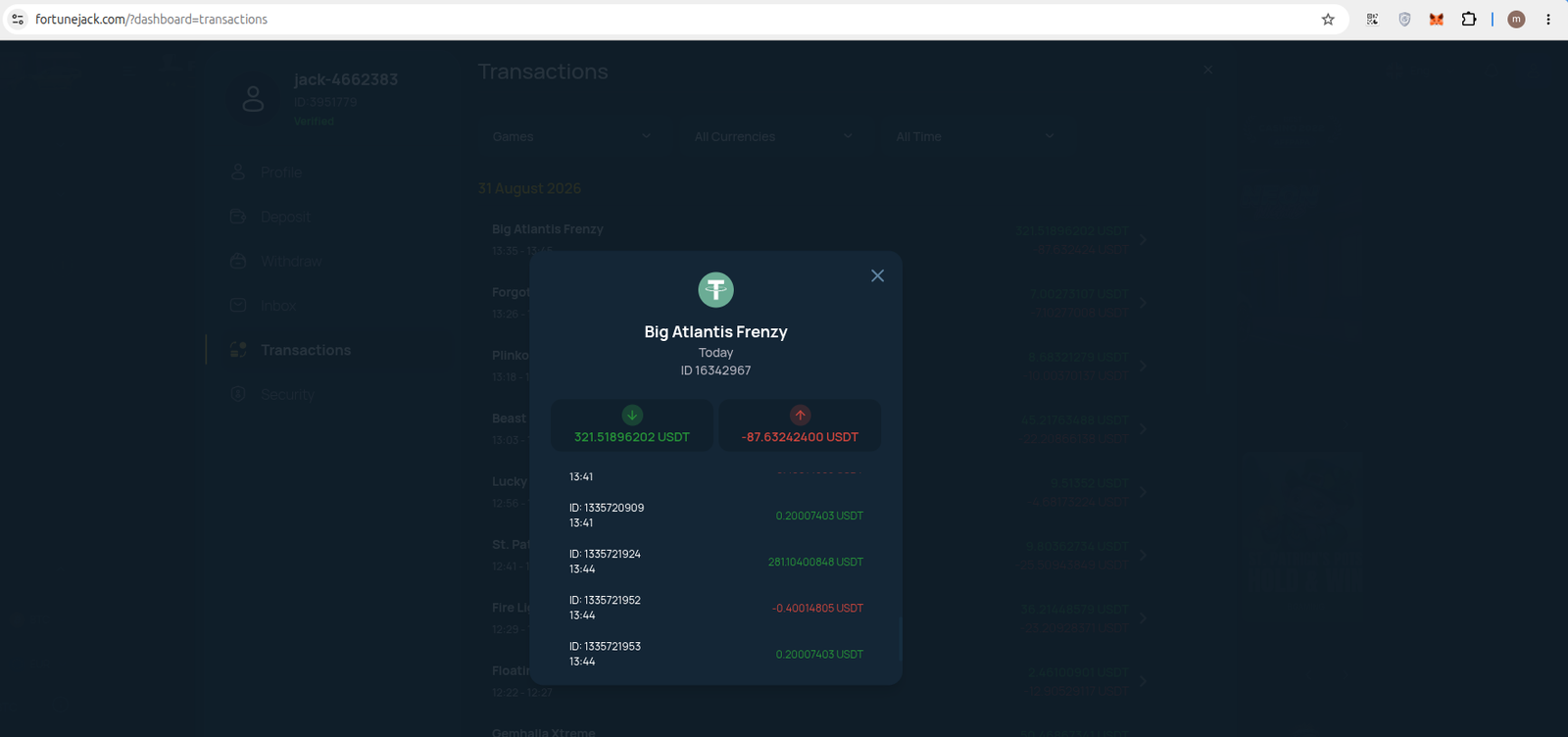The image size is (1568, 737).
Task: Click the Gemhalla Xtreme game row
Action: click(818, 732)
